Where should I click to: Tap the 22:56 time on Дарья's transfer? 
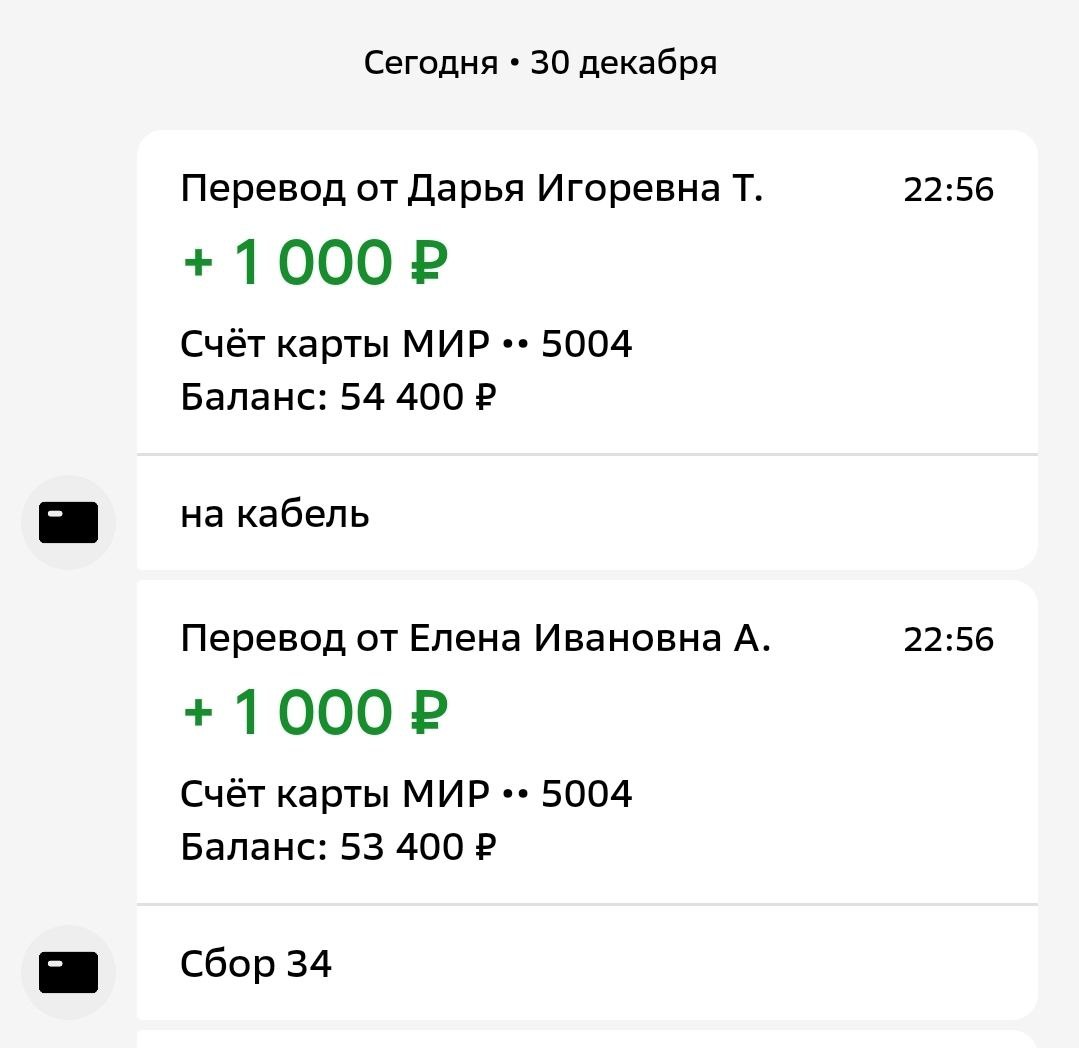pos(948,190)
